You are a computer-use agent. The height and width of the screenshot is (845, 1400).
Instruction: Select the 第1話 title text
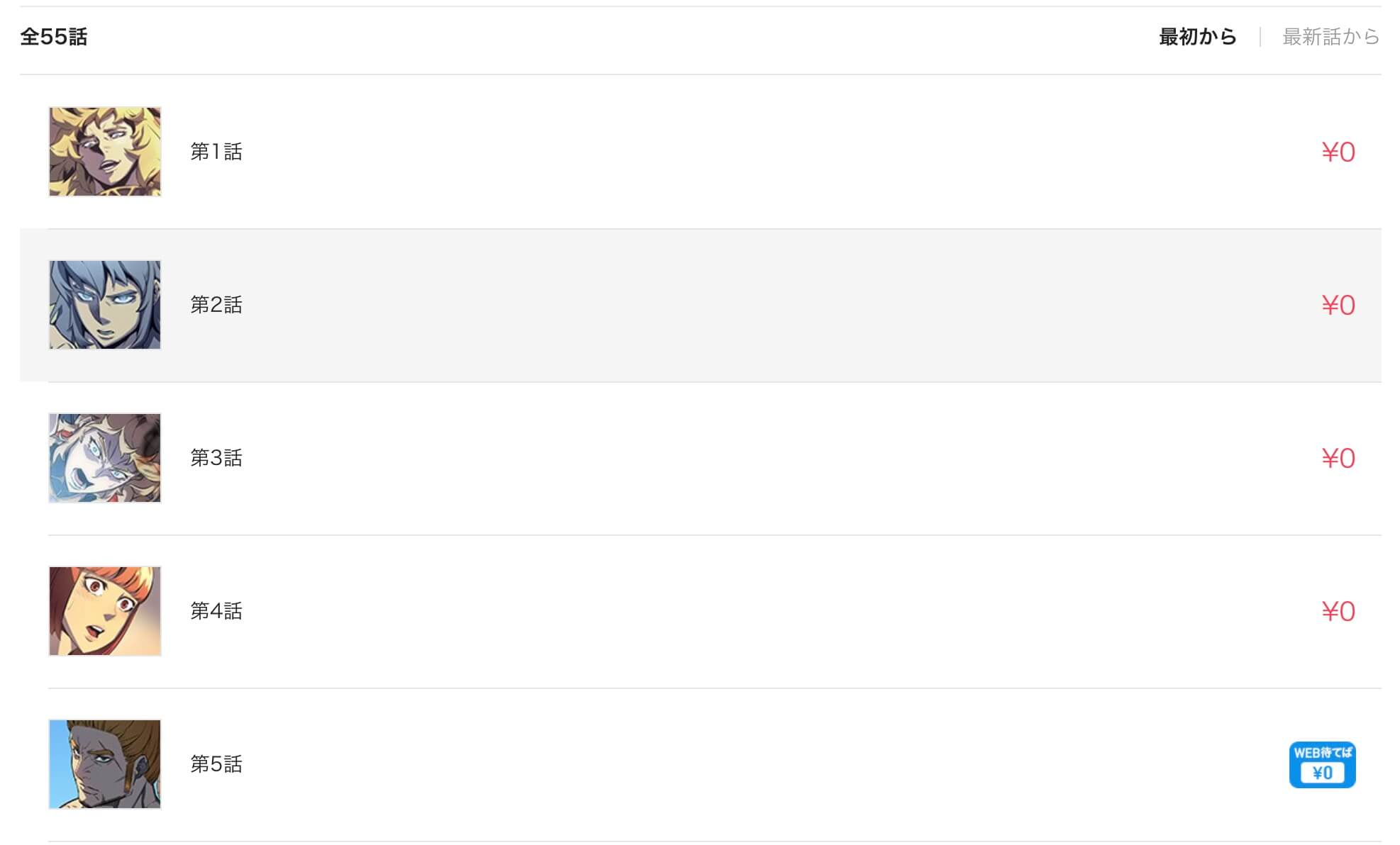pyautogui.click(x=216, y=152)
